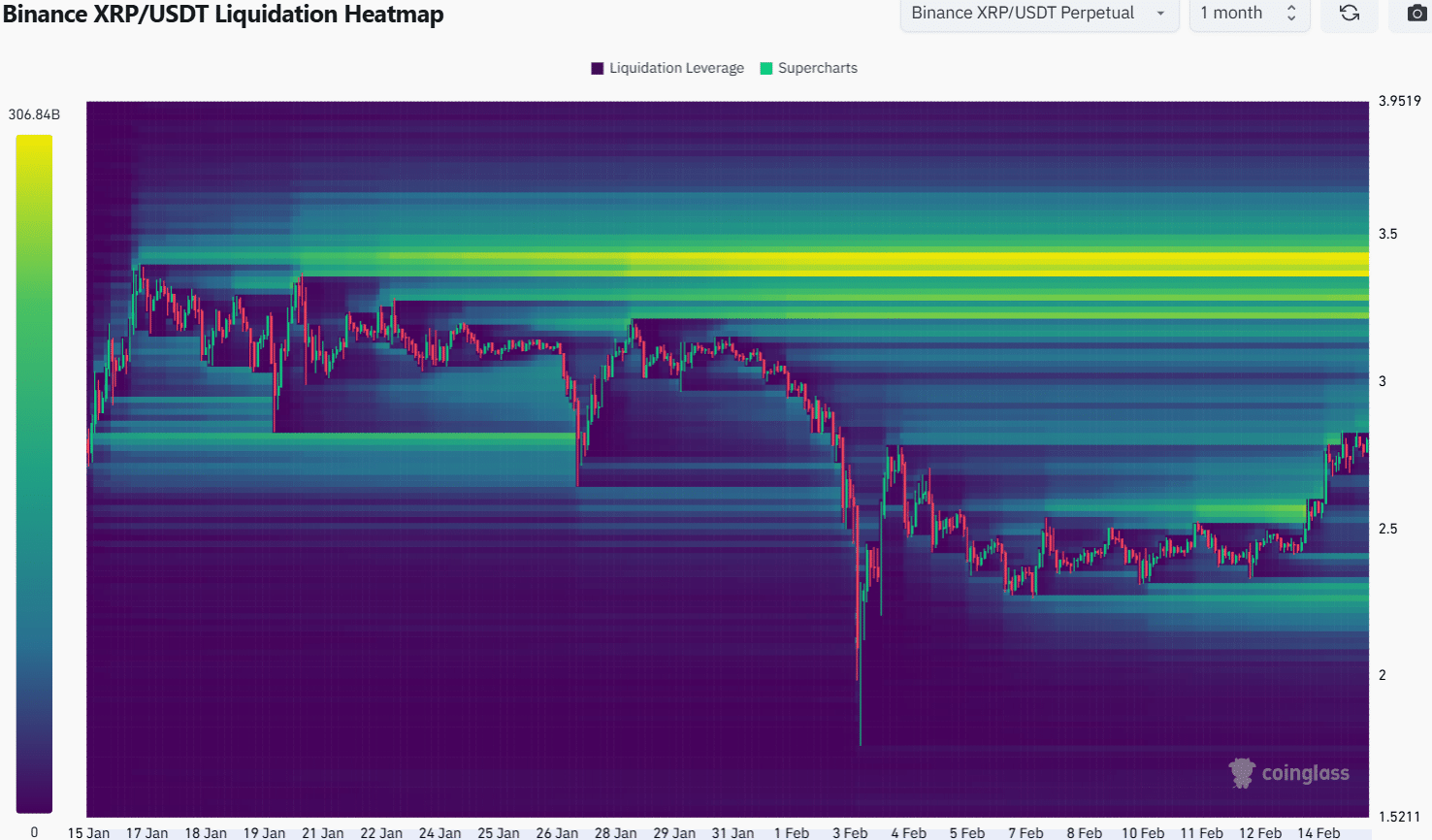Open the 1 month timeframe selector

click(x=1250, y=14)
